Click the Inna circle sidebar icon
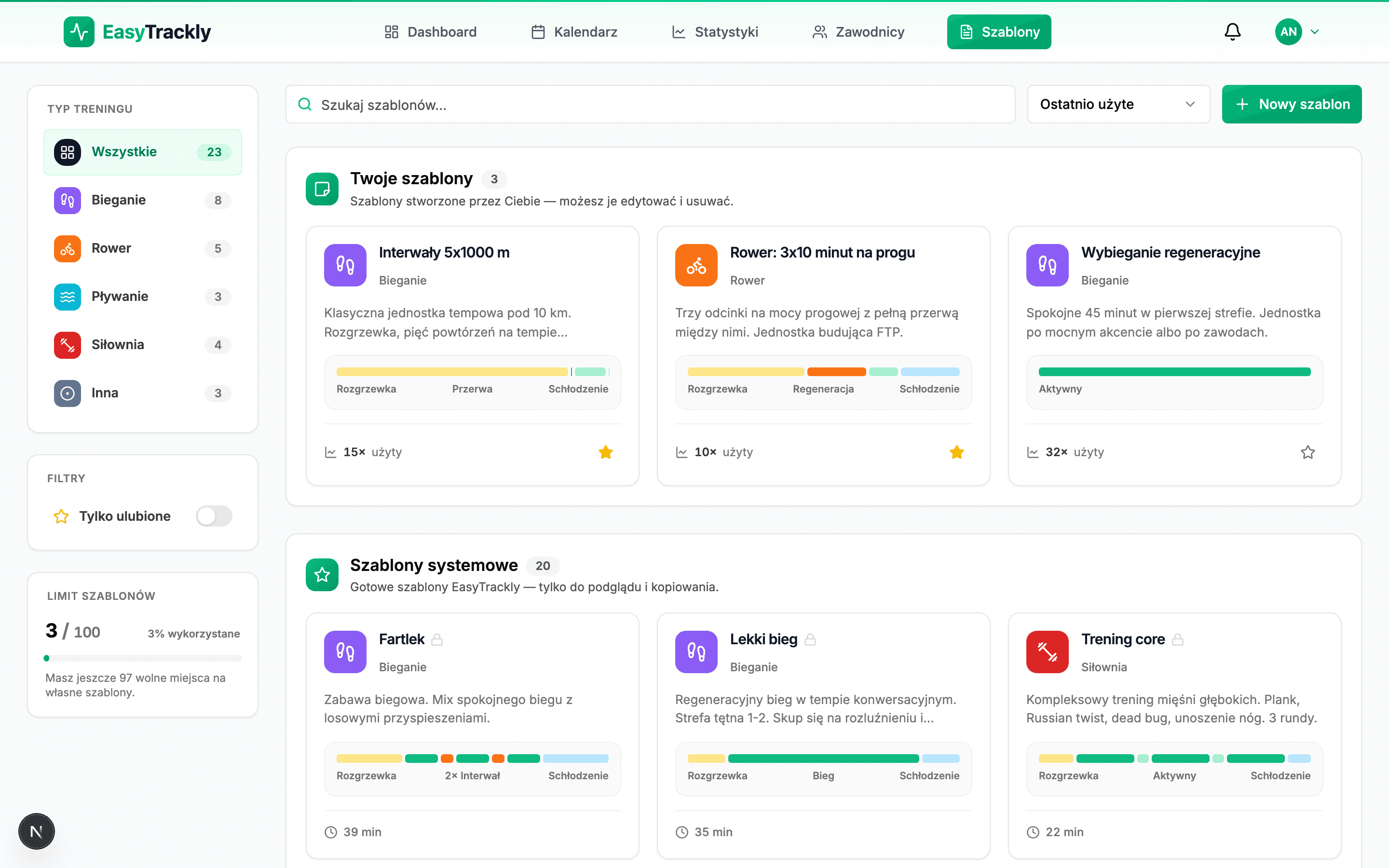 pos(67,393)
